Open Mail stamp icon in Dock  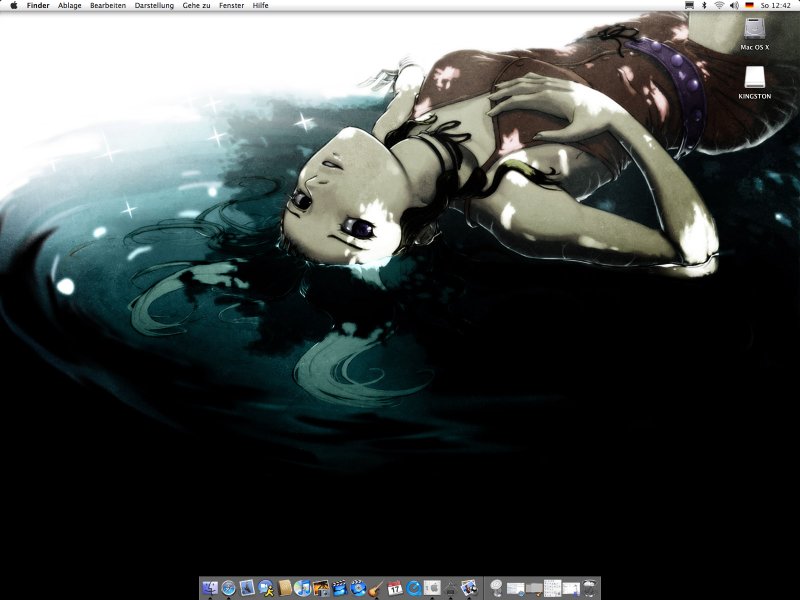247,588
